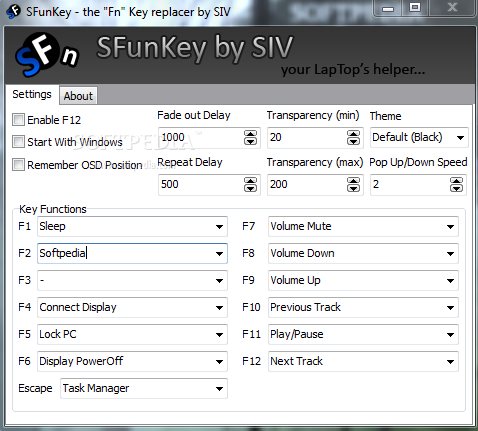The image size is (478, 431).
Task: Expand the F2 Softpedia combo box arrow
Action: coord(219,254)
